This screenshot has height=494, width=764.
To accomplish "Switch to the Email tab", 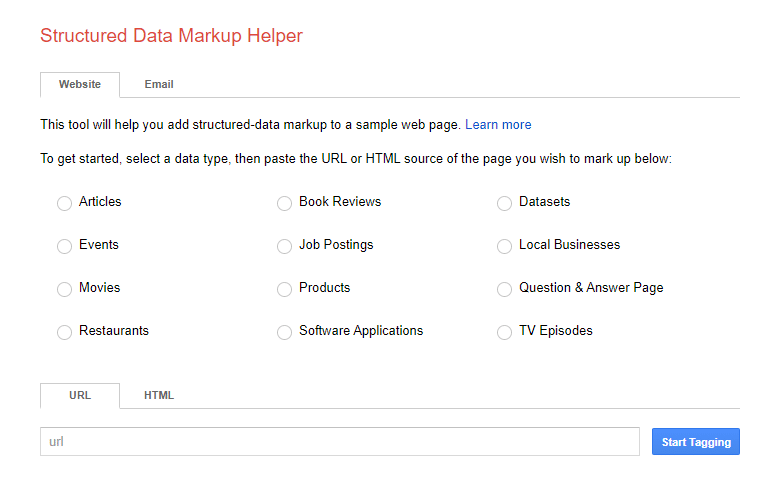I will (x=159, y=85).
